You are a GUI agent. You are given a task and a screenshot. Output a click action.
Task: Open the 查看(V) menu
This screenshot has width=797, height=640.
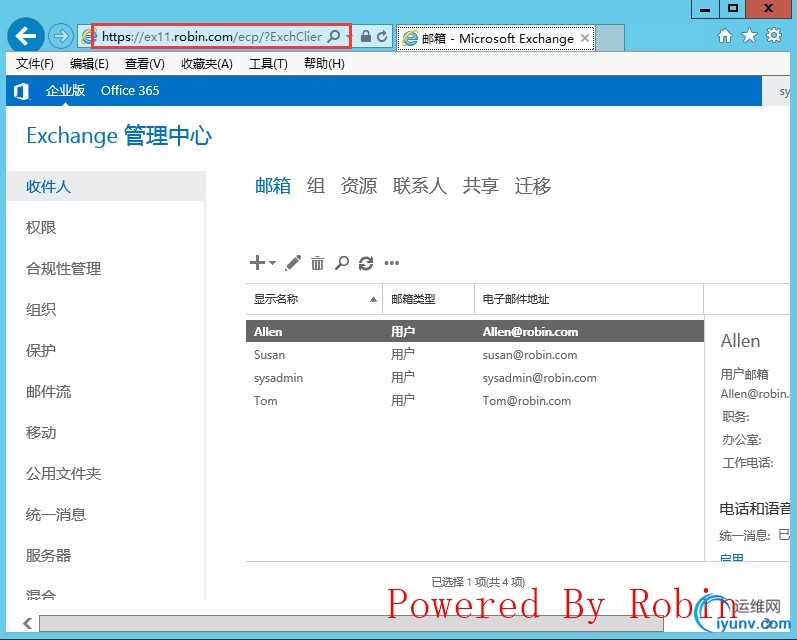pos(145,64)
